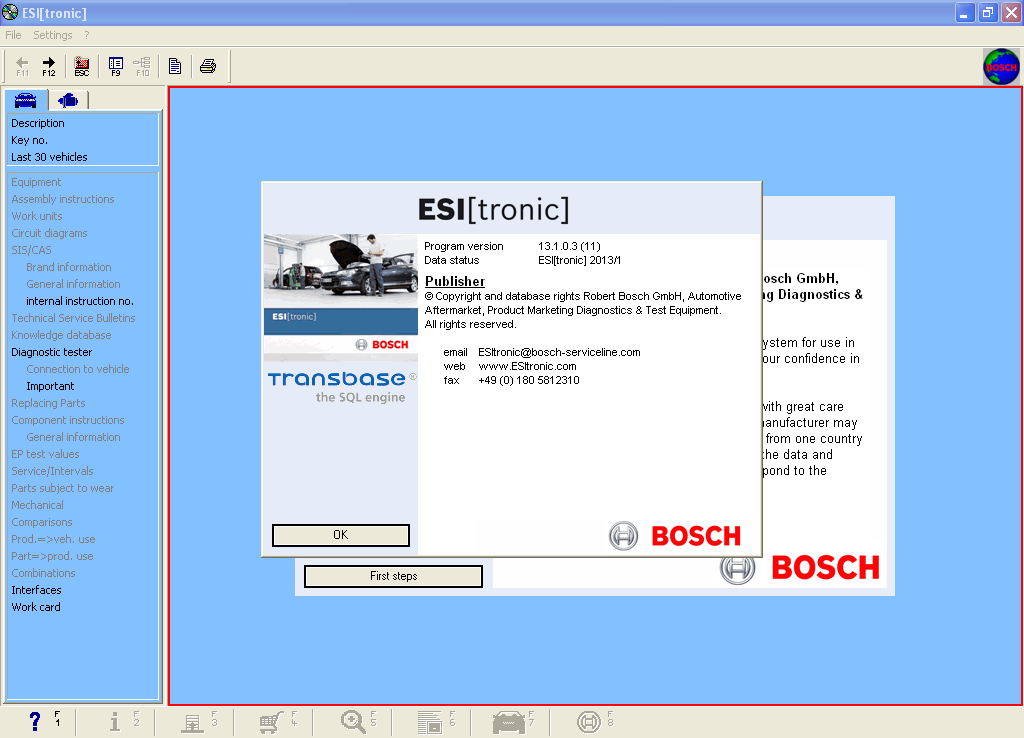Viewport: 1024px width, 738px height.
Task: Click the www.ESItronic.com web address
Action: click(528, 366)
